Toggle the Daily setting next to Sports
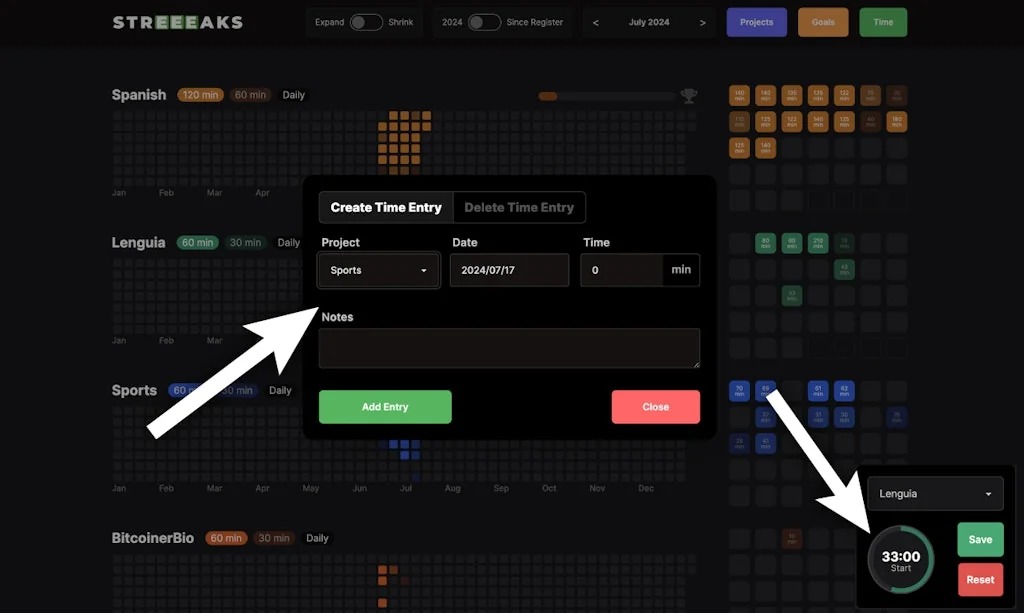This screenshot has width=1024, height=613. [280, 390]
